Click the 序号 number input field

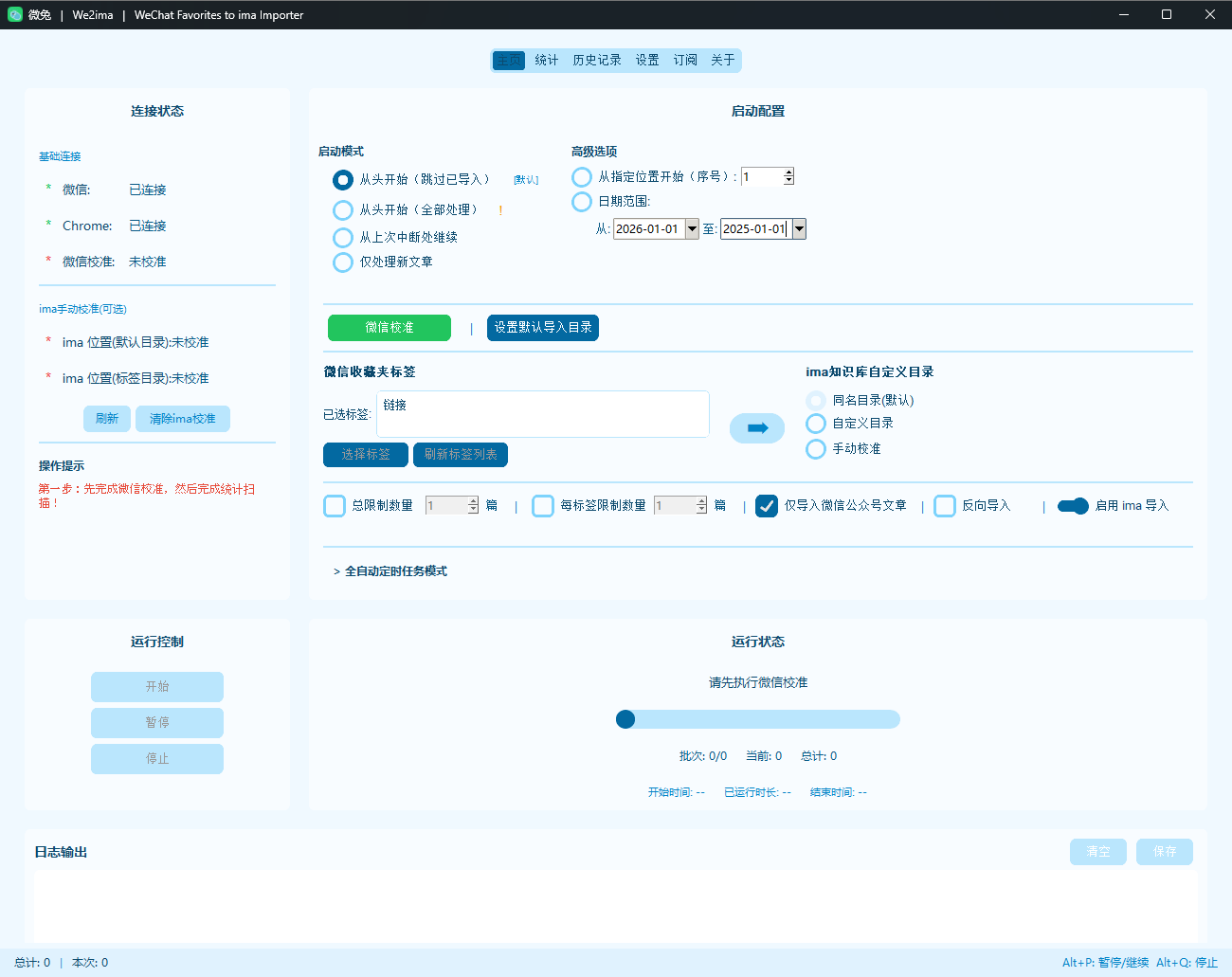tap(762, 177)
